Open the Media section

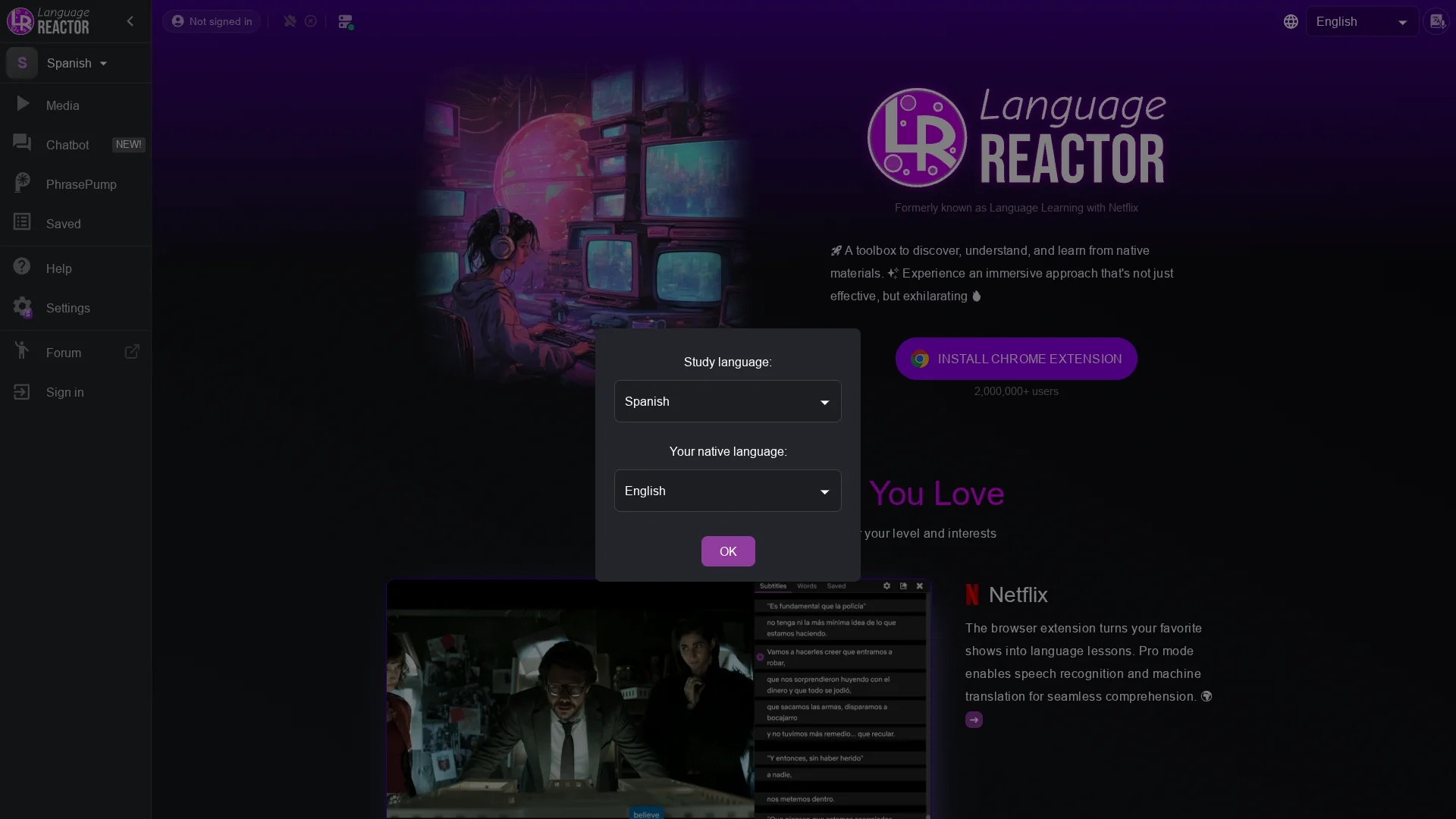(x=75, y=105)
